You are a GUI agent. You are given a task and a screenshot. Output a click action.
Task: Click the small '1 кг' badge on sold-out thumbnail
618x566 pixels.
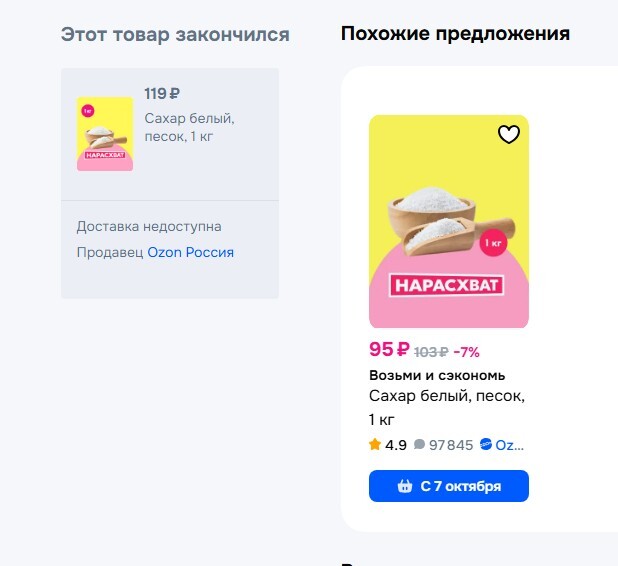[x=88, y=111]
